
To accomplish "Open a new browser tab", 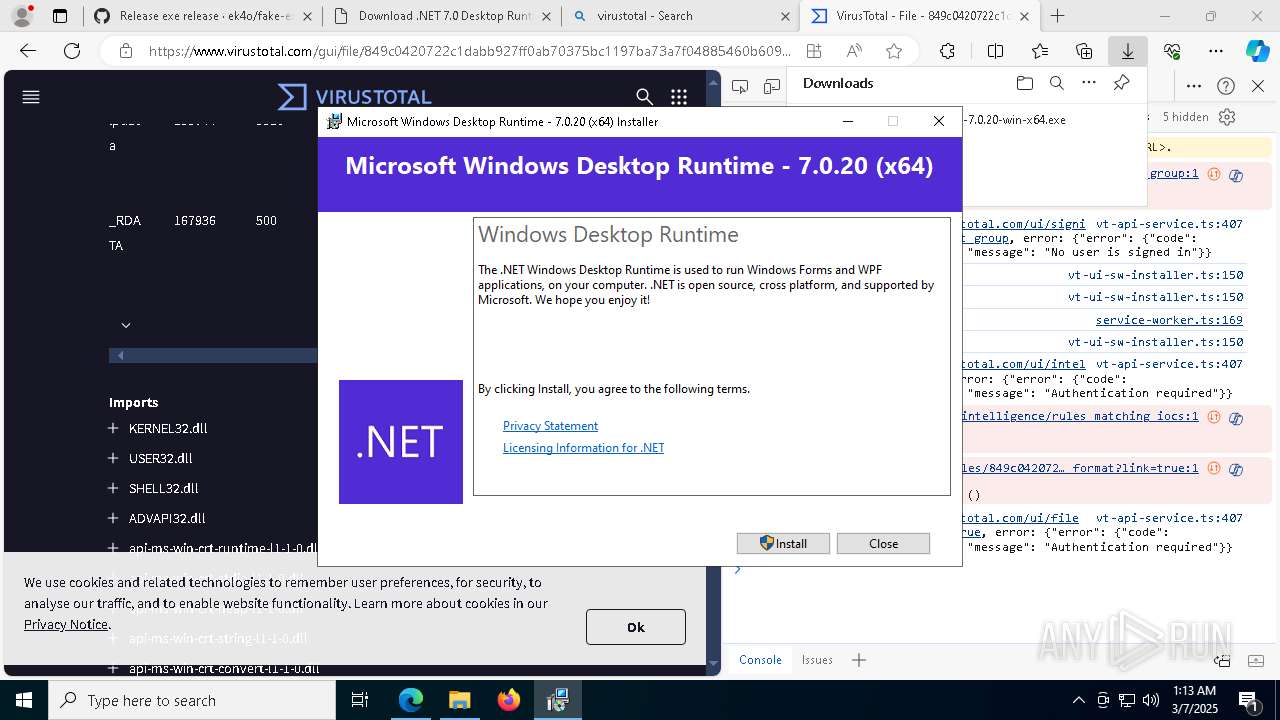I will 1057,16.
